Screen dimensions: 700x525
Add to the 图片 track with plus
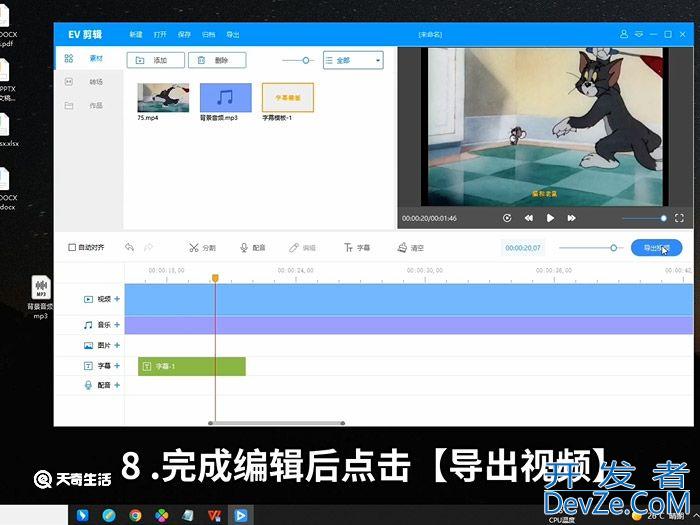pos(117,345)
